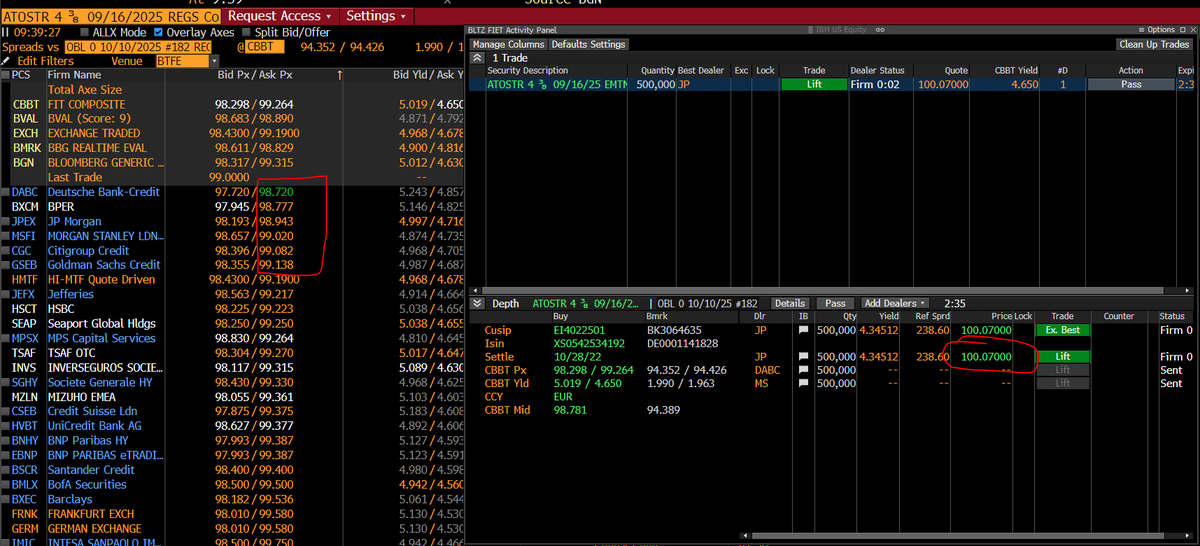Click the Defaults Settings button
Image resolution: width=1200 pixels, height=546 pixels.
pyautogui.click(x=589, y=44)
